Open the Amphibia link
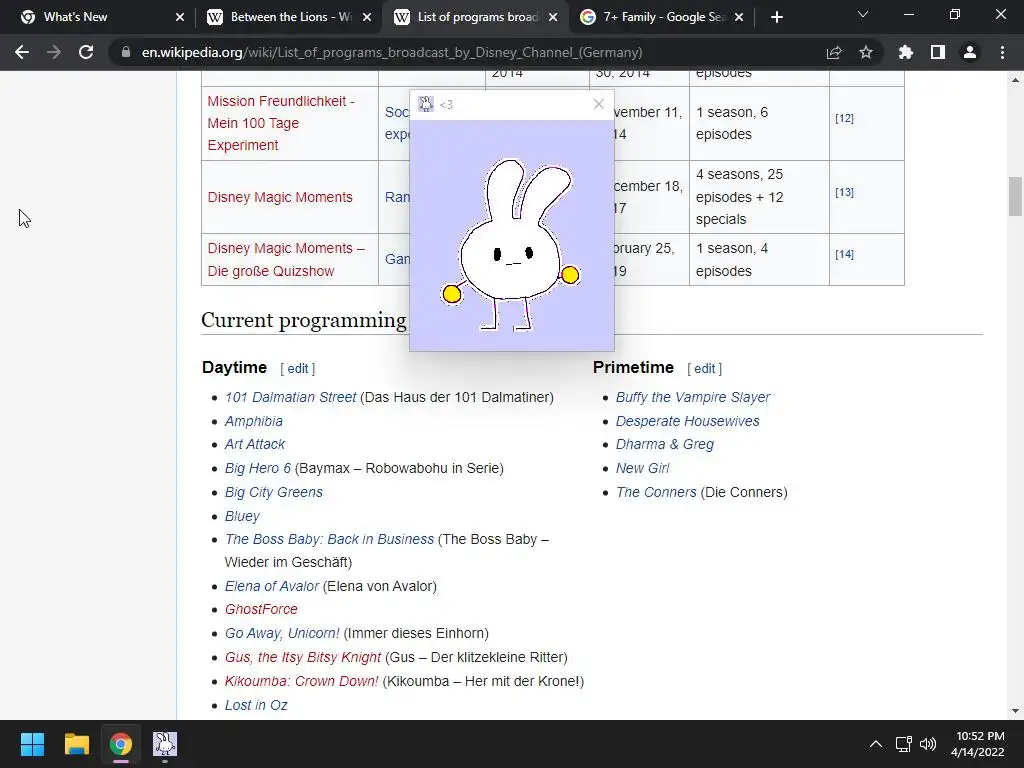 coord(253,421)
